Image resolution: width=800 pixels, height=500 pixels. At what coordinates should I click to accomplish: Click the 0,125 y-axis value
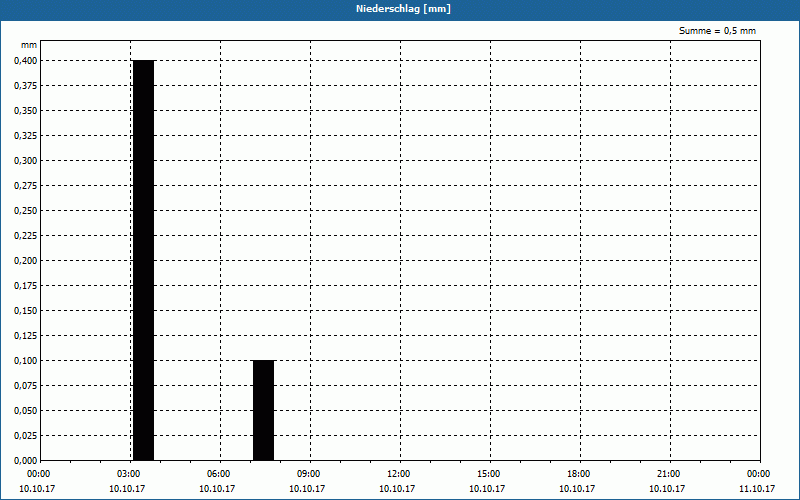26,336
